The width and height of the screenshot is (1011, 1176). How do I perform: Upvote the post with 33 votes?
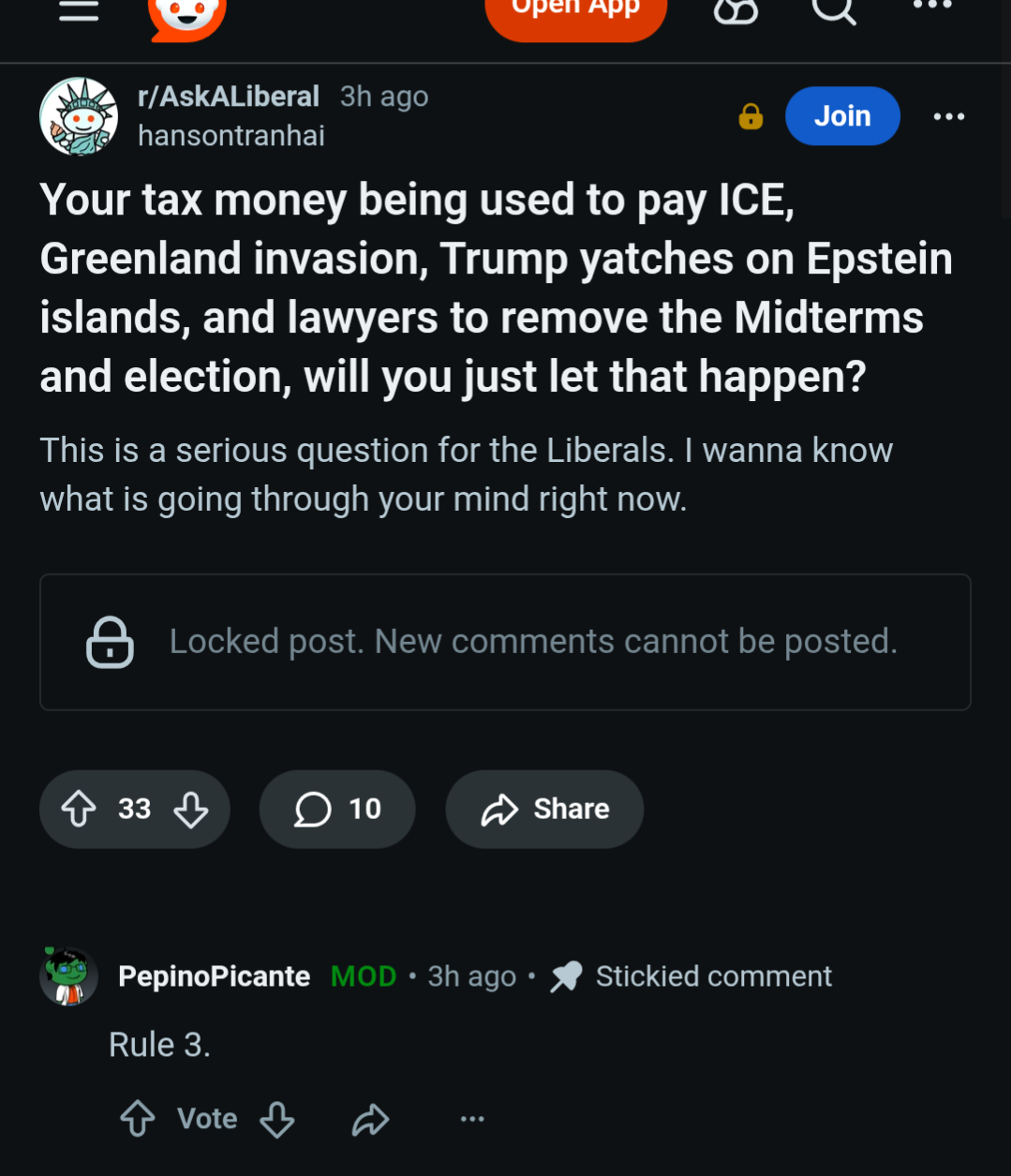(x=79, y=809)
